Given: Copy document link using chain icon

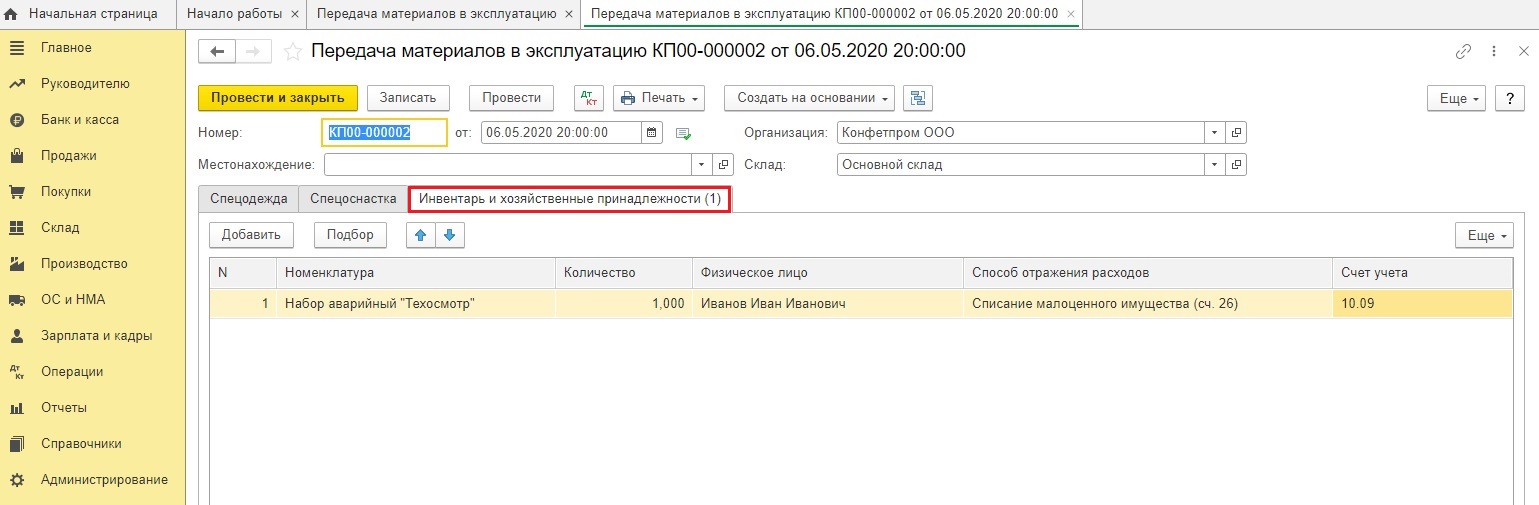Looking at the screenshot, I should pos(1463,52).
